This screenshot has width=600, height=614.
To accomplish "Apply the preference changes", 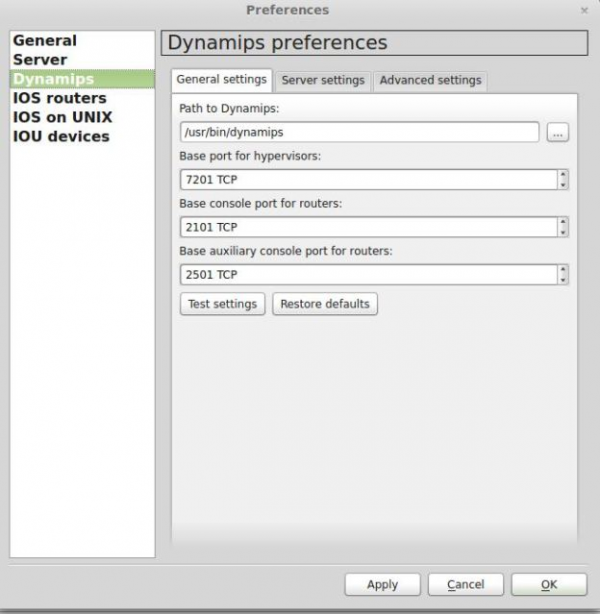I will [383, 585].
